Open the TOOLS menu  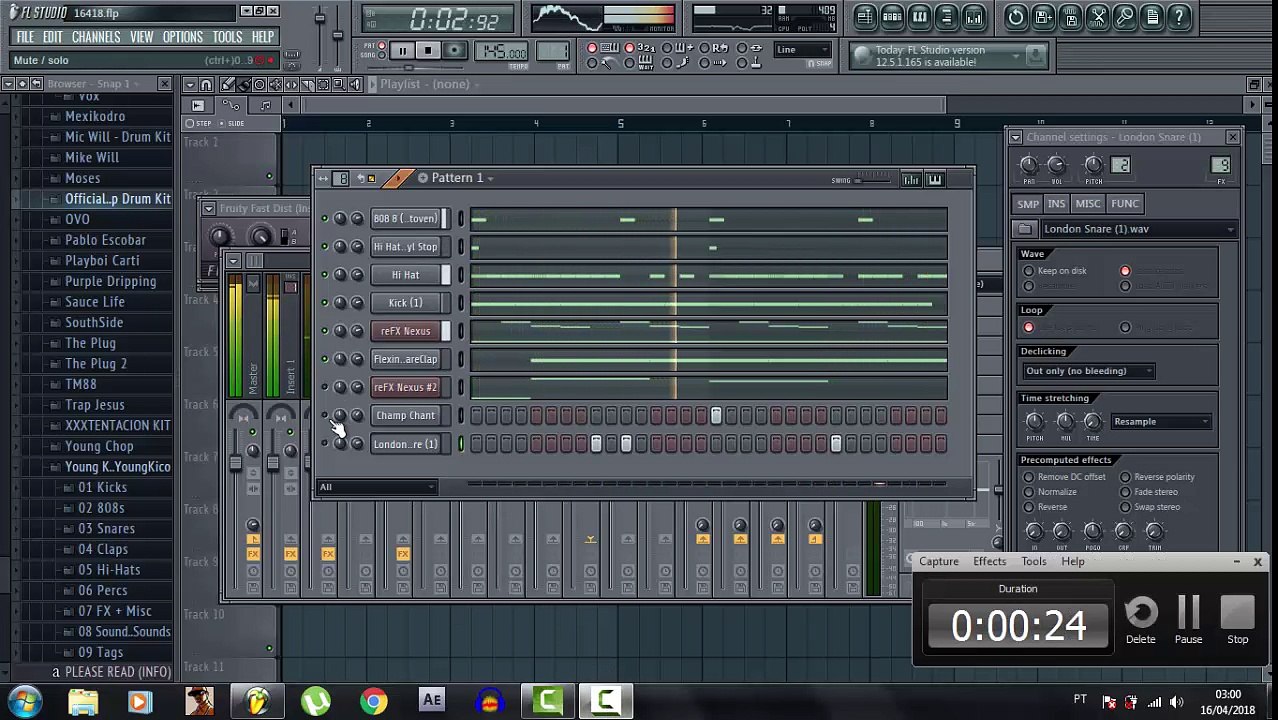227,37
